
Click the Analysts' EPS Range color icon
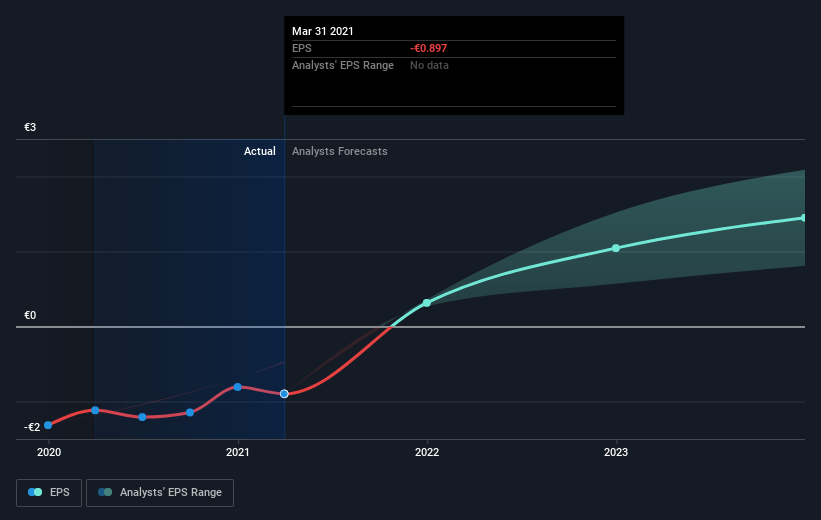pyautogui.click(x=105, y=492)
